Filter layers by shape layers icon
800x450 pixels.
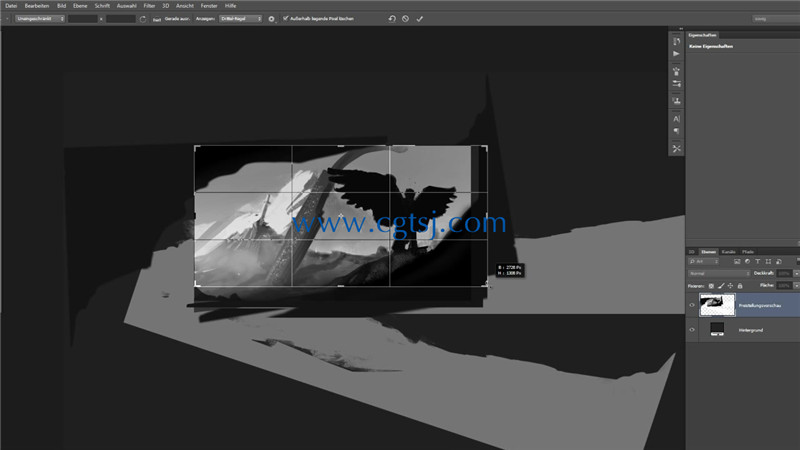click(x=768, y=261)
